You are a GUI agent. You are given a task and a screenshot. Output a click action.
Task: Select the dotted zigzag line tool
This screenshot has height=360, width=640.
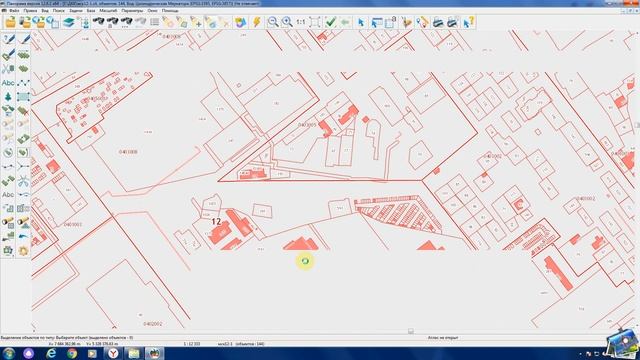coord(23,83)
